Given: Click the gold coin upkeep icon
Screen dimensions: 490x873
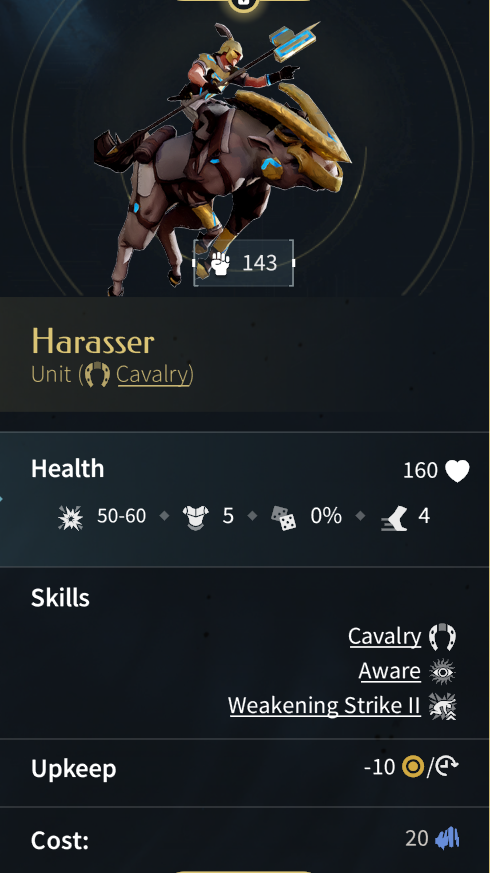Looking at the screenshot, I should pos(413,767).
